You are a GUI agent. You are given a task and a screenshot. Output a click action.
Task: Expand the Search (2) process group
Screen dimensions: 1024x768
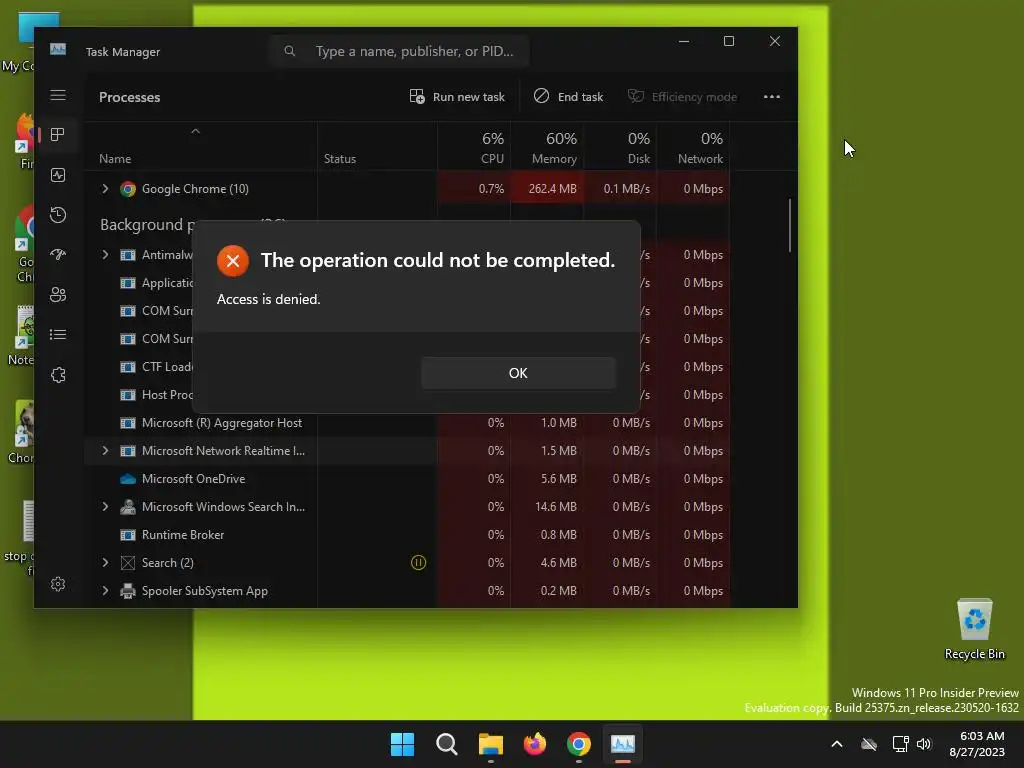pos(105,563)
